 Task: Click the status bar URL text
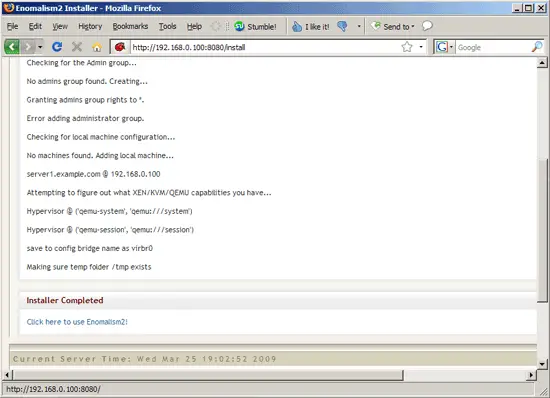tap(53, 389)
